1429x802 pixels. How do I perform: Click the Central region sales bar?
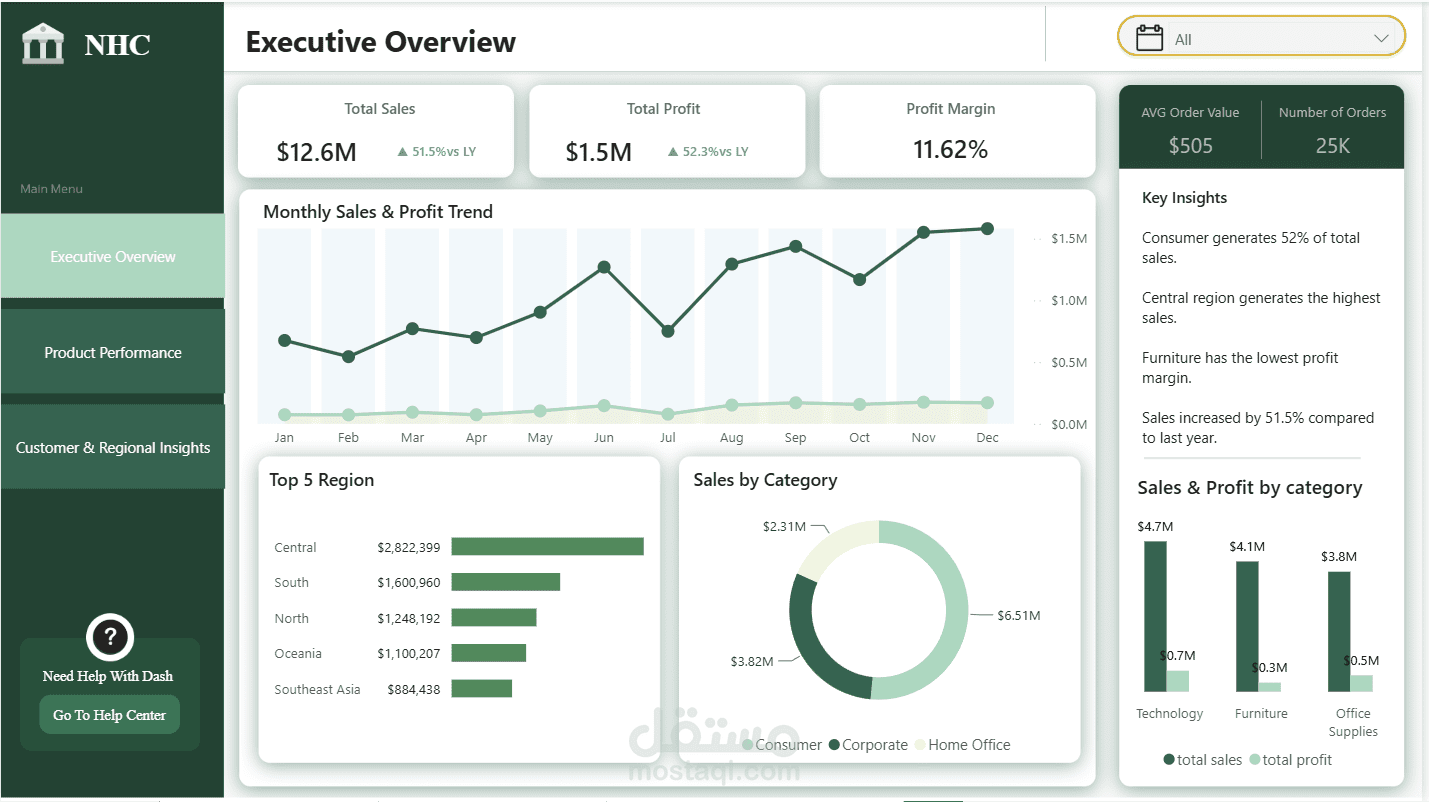click(547, 546)
